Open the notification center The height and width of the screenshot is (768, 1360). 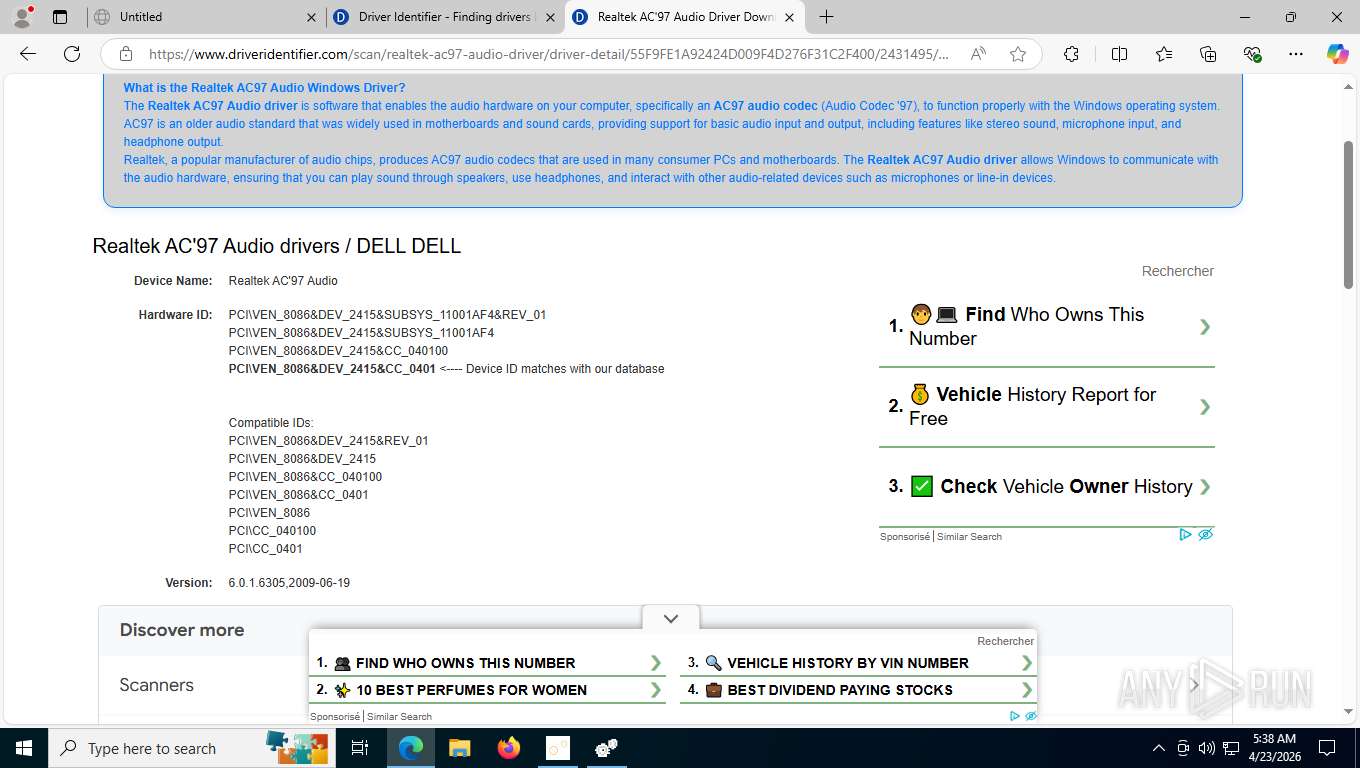1327,748
